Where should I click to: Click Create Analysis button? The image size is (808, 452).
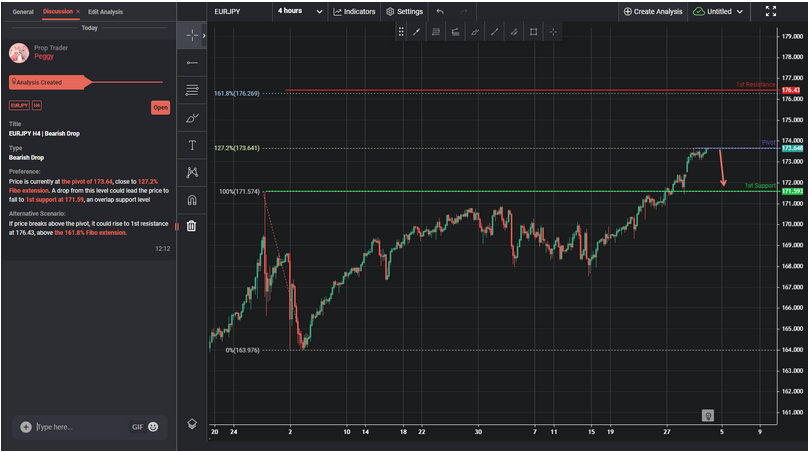[653, 11]
